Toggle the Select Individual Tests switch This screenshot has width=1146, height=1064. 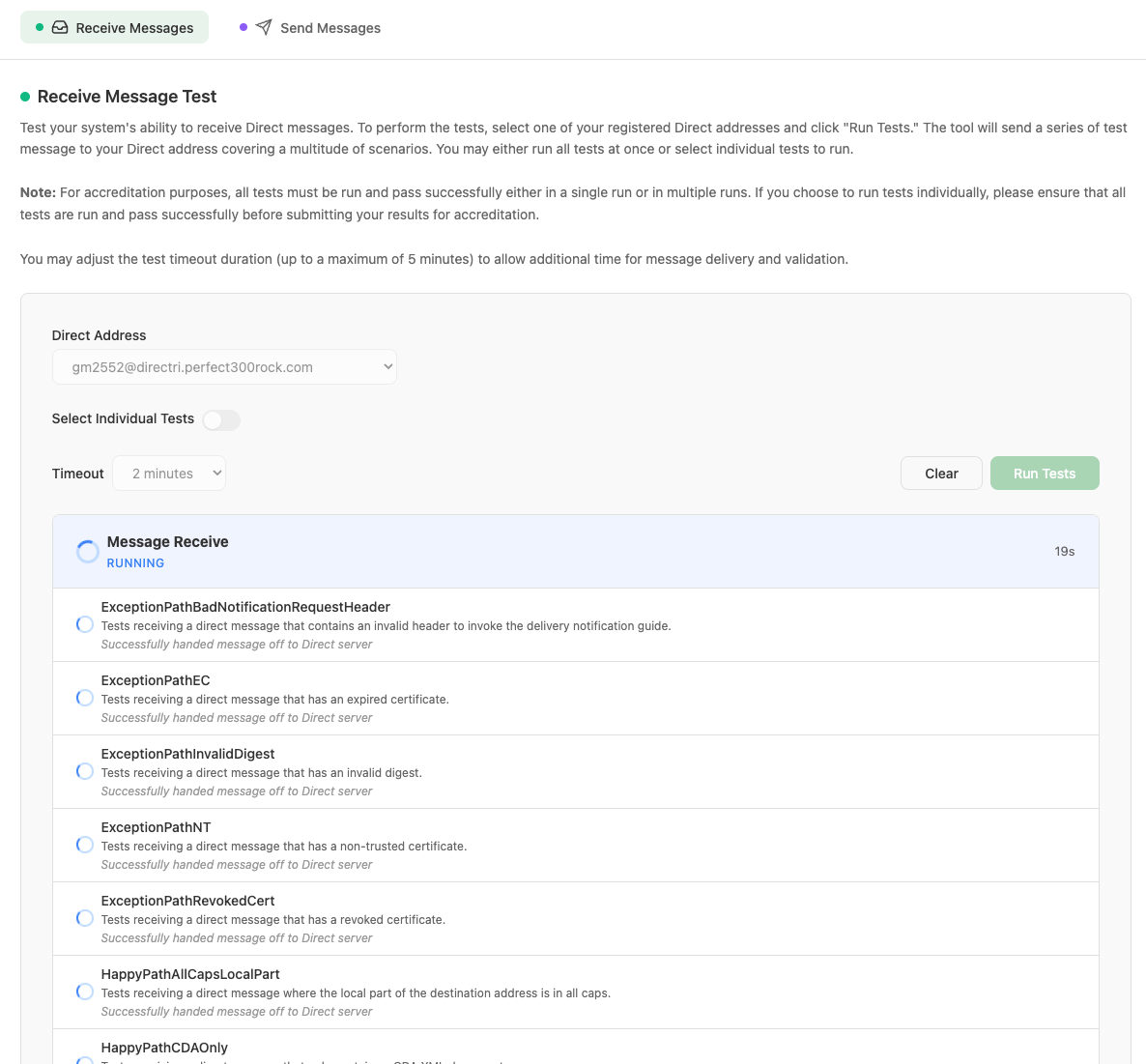[221, 420]
